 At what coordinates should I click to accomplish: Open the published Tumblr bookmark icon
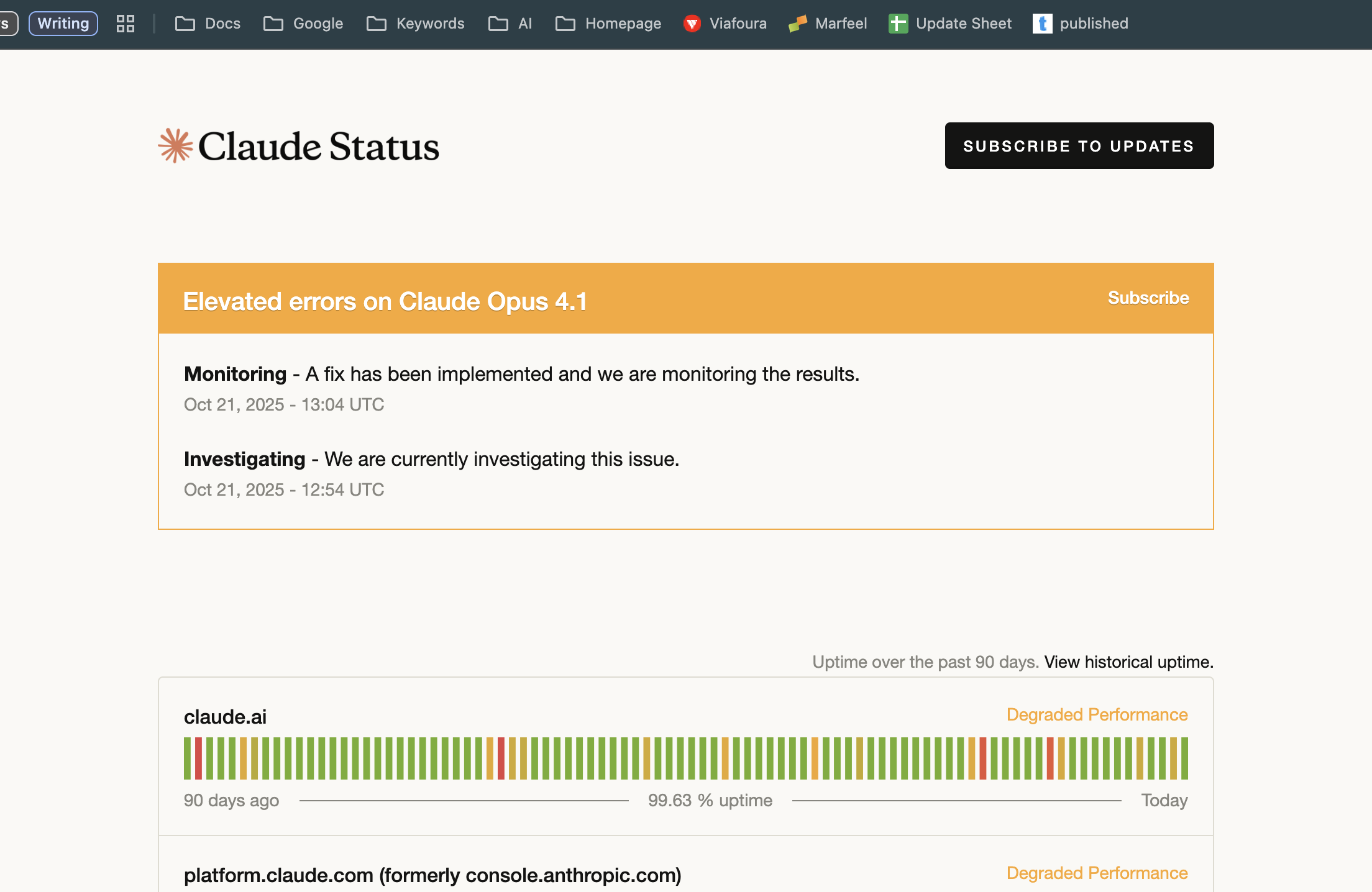1042,24
